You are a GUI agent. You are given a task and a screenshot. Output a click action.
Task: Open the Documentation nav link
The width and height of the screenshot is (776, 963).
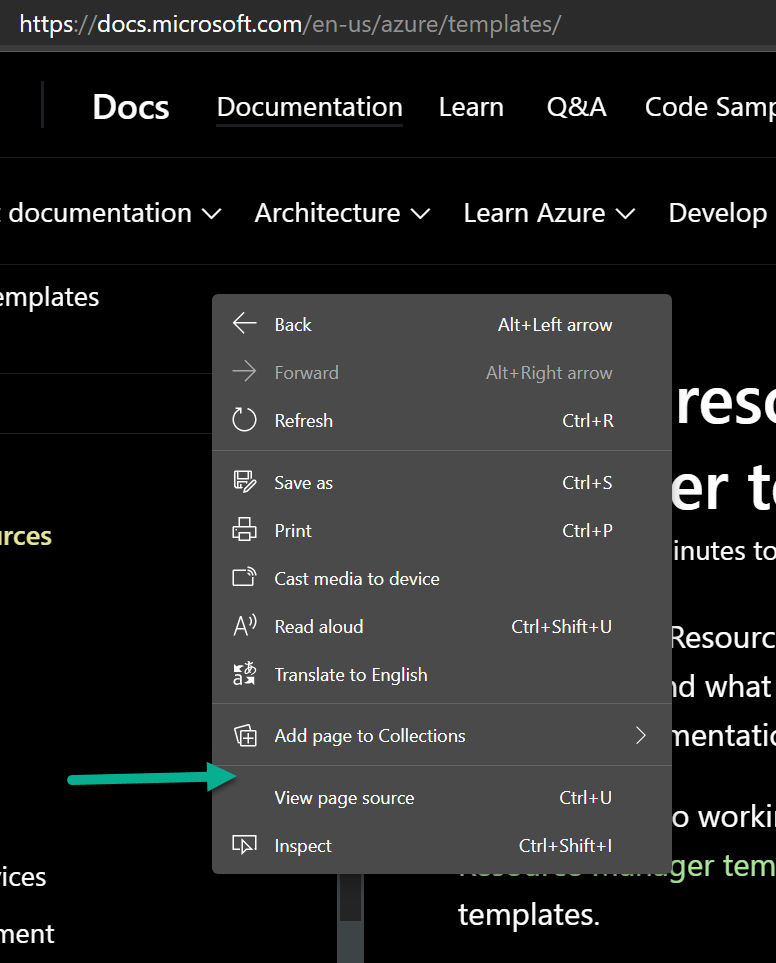[x=309, y=107]
